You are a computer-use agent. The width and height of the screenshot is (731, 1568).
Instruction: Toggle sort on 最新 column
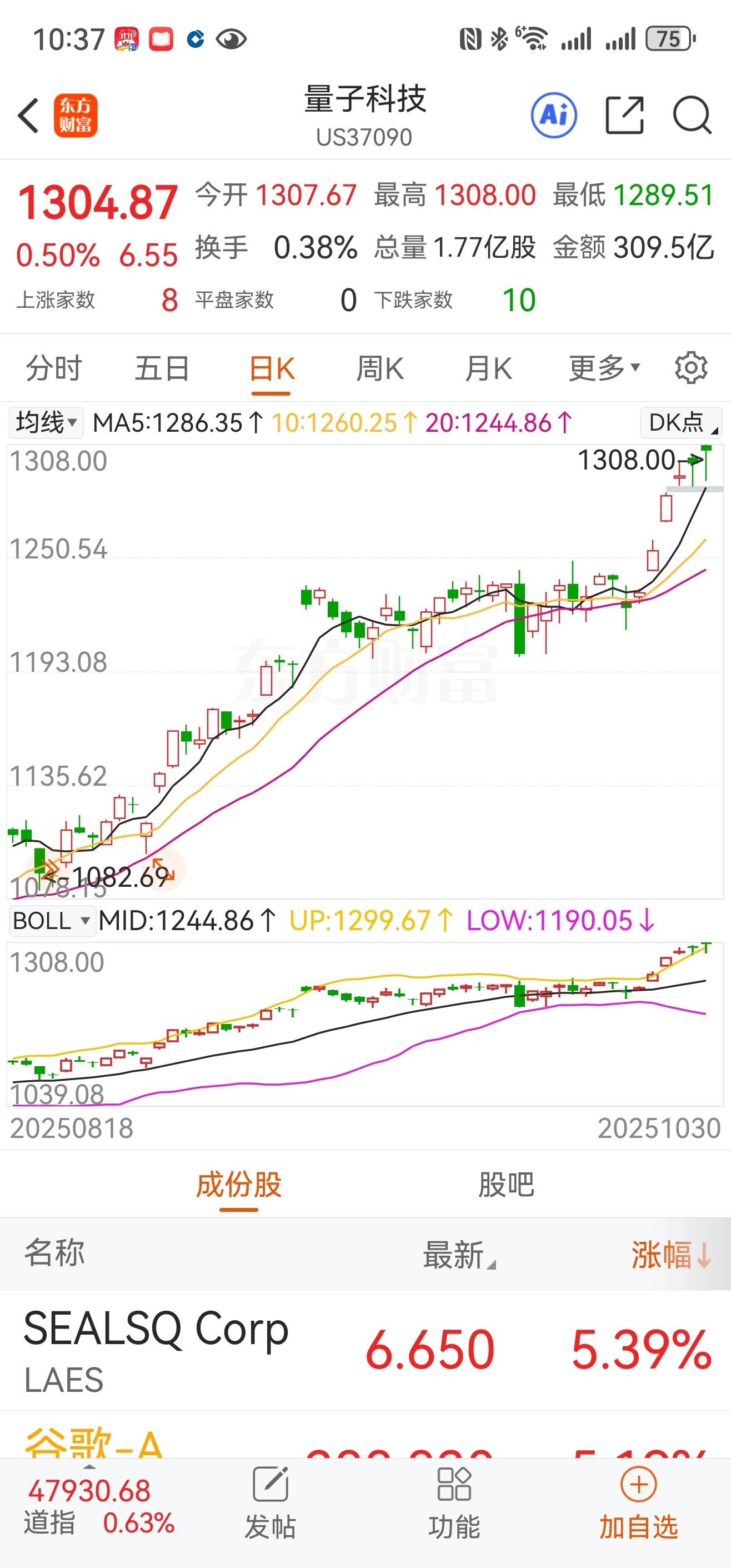click(x=459, y=1255)
